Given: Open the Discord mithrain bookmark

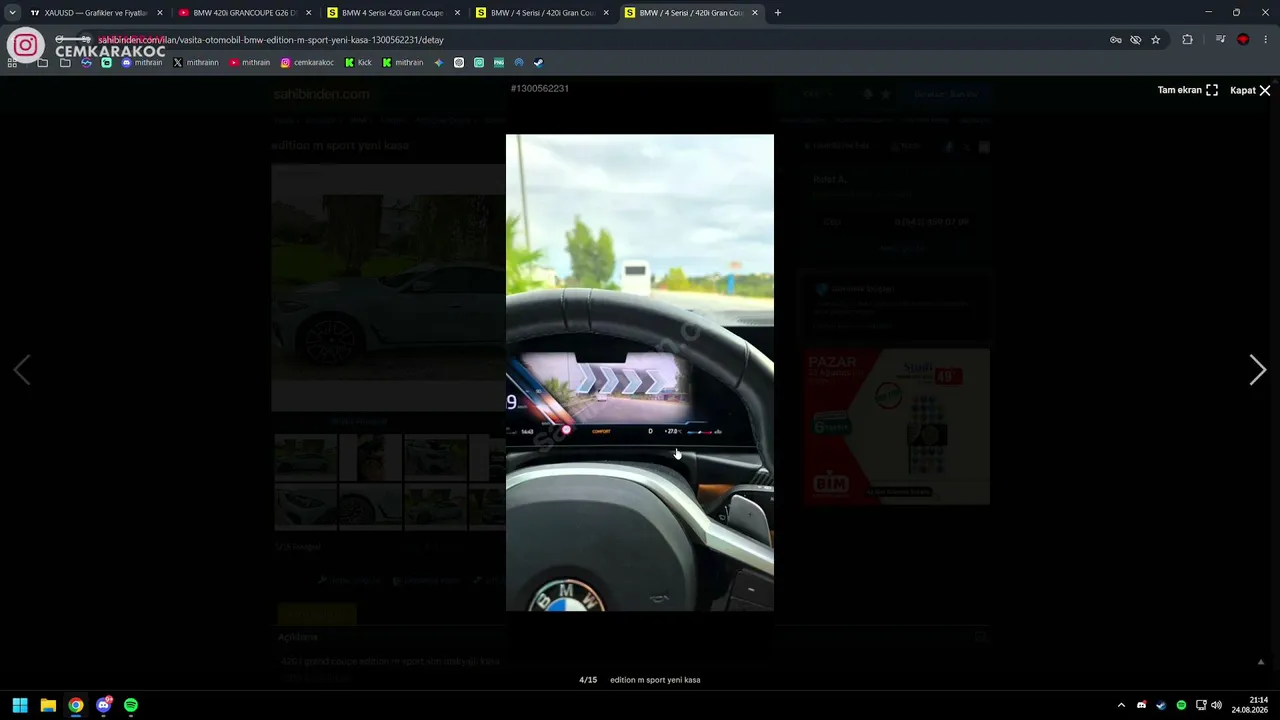Looking at the screenshot, I should point(142,63).
